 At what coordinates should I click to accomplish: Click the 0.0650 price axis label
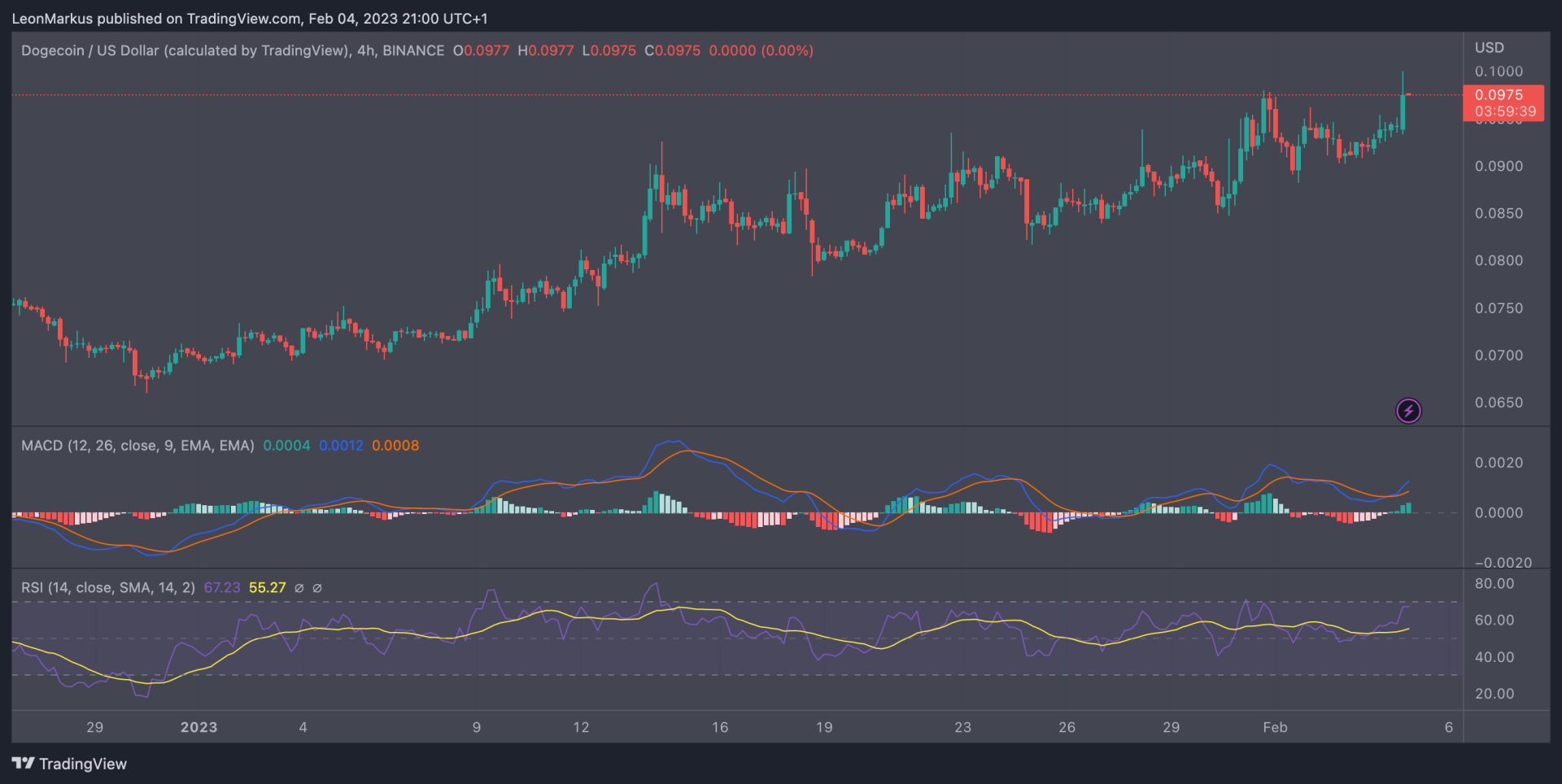pos(1499,403)
